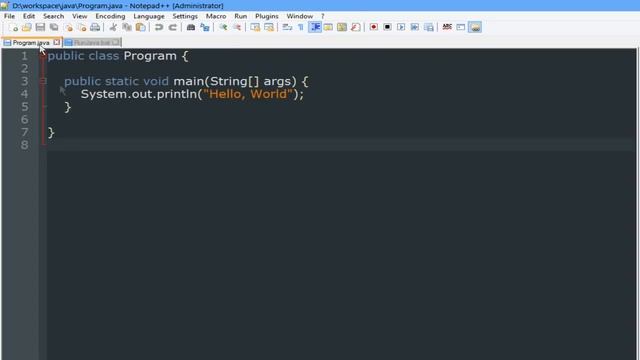Switch to the Program.java tab

tap(31, 42)
